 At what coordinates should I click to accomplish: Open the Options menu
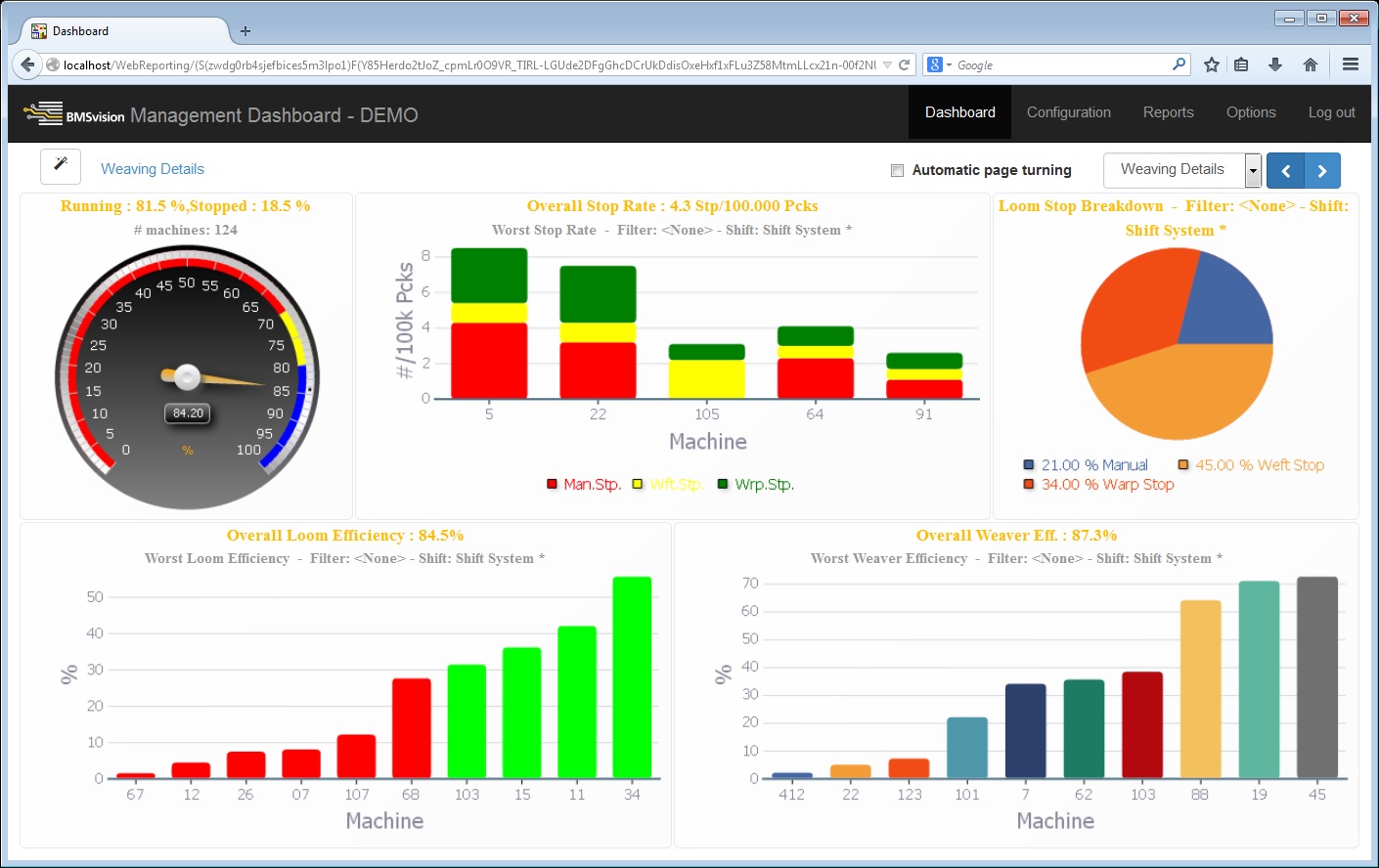[1251, 113]
